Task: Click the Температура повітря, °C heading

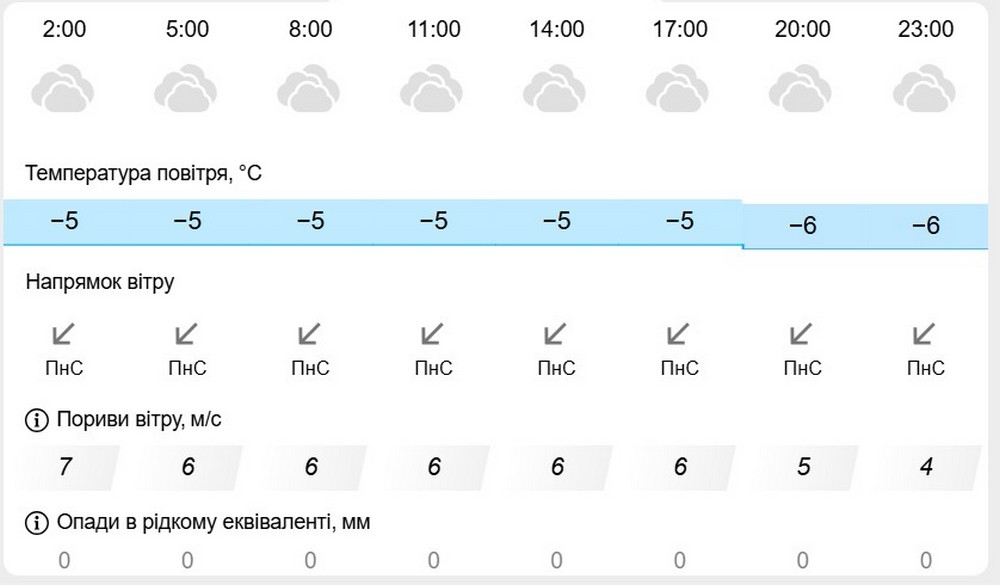Action: 143,174
